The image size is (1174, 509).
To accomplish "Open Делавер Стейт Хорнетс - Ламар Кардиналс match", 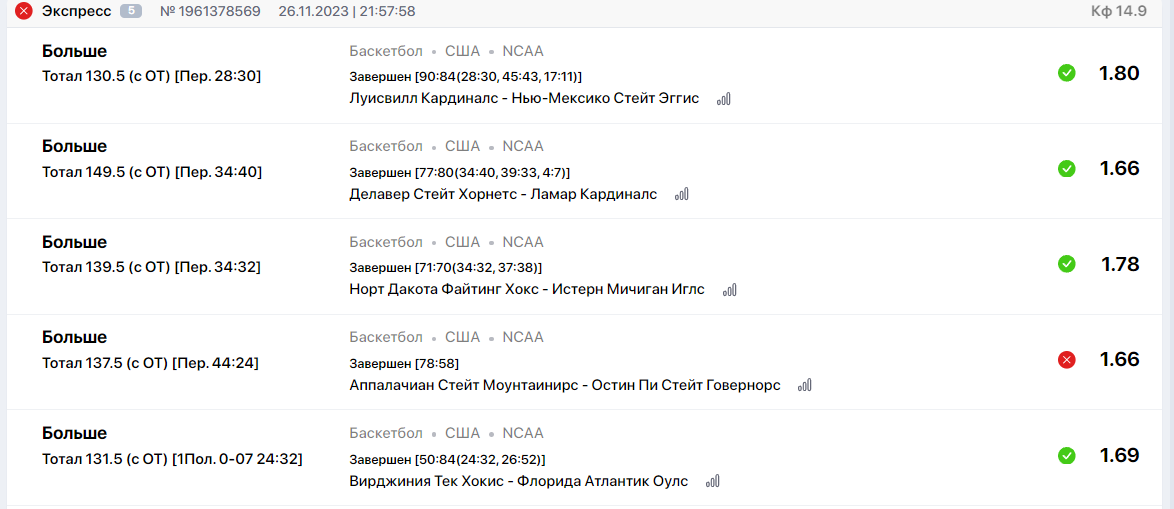I will coord(503,195).
